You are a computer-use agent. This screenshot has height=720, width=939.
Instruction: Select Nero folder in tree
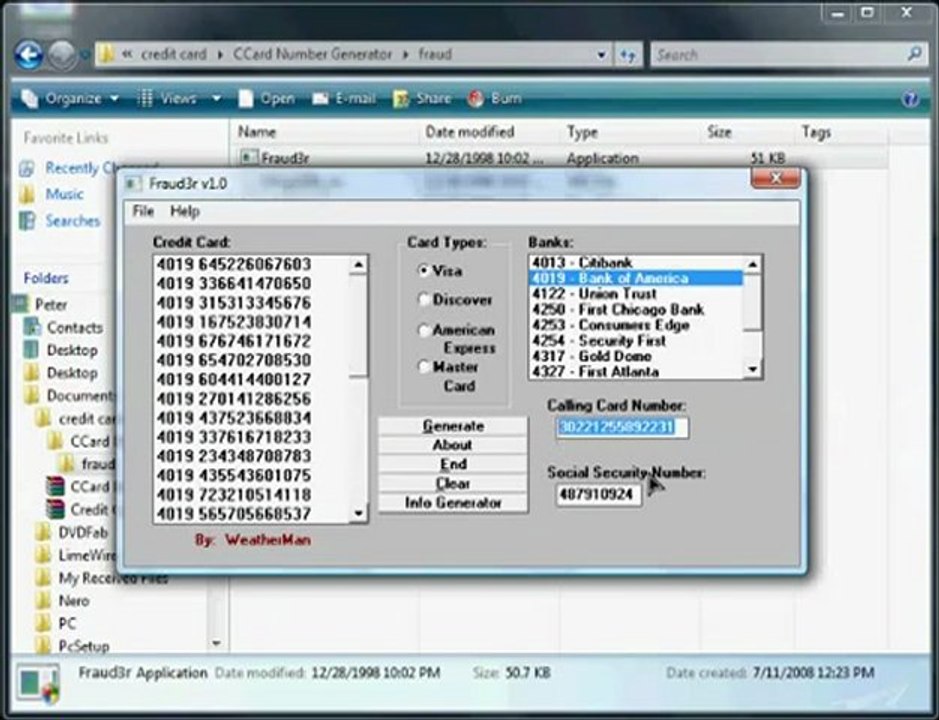(x=74, y=601)
